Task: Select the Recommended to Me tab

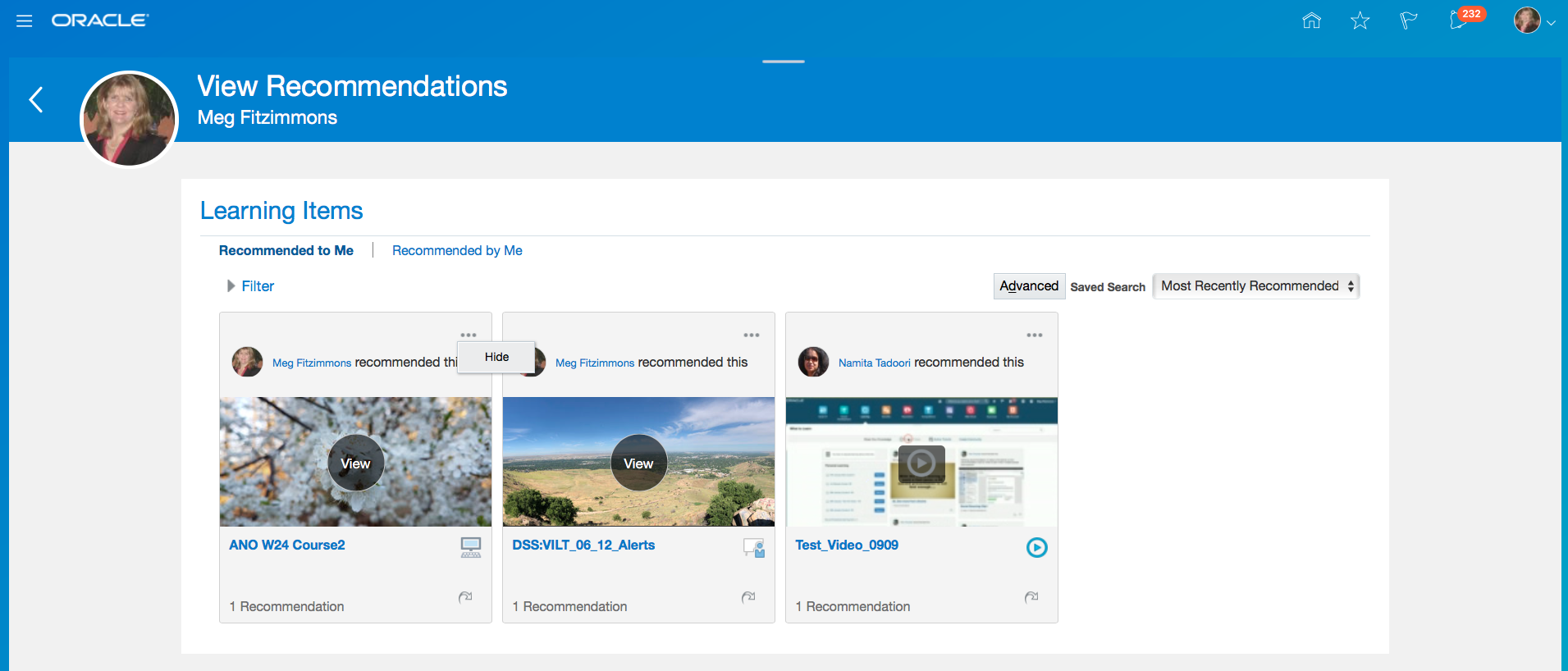Action: [286, 250]
